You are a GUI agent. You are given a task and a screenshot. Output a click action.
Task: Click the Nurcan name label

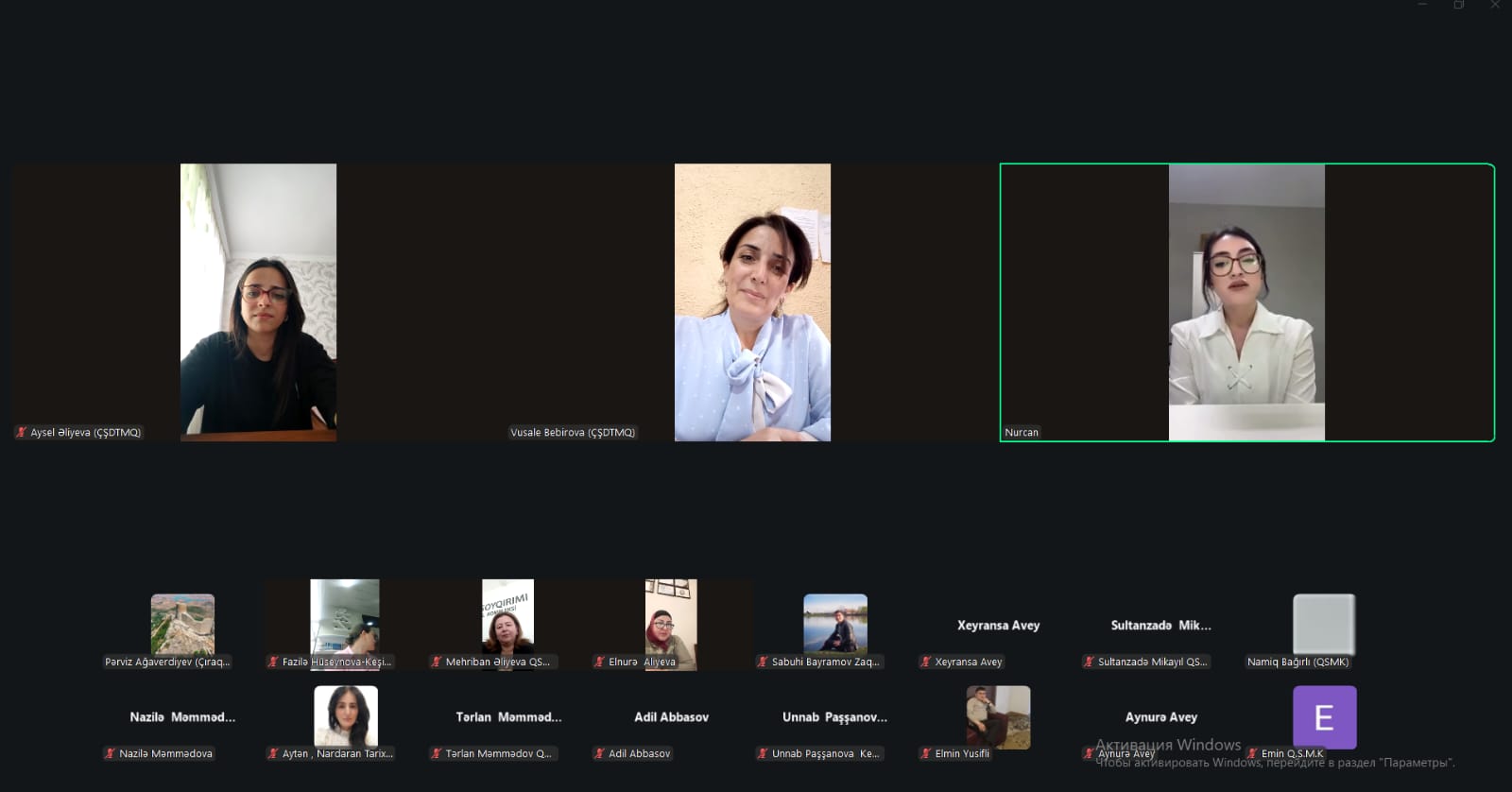pyautogui.click(x=1022, y=432)
